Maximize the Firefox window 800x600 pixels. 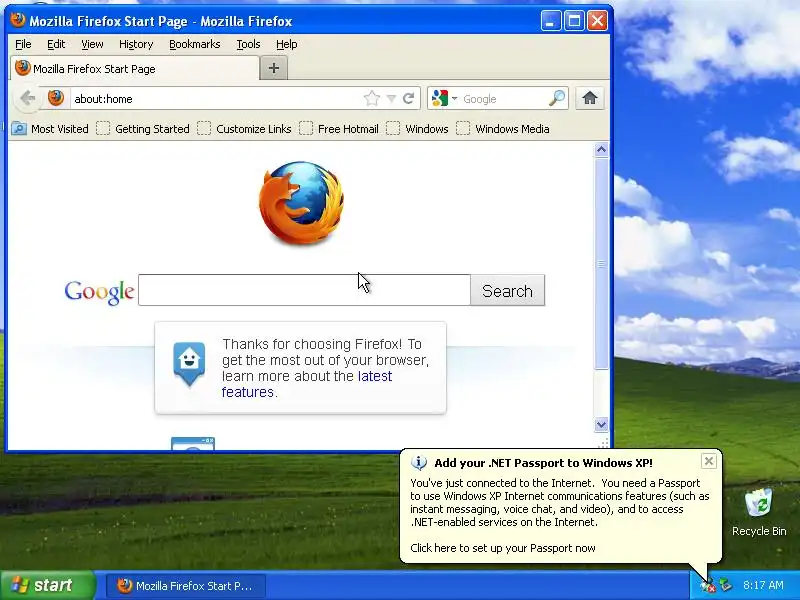574,21
